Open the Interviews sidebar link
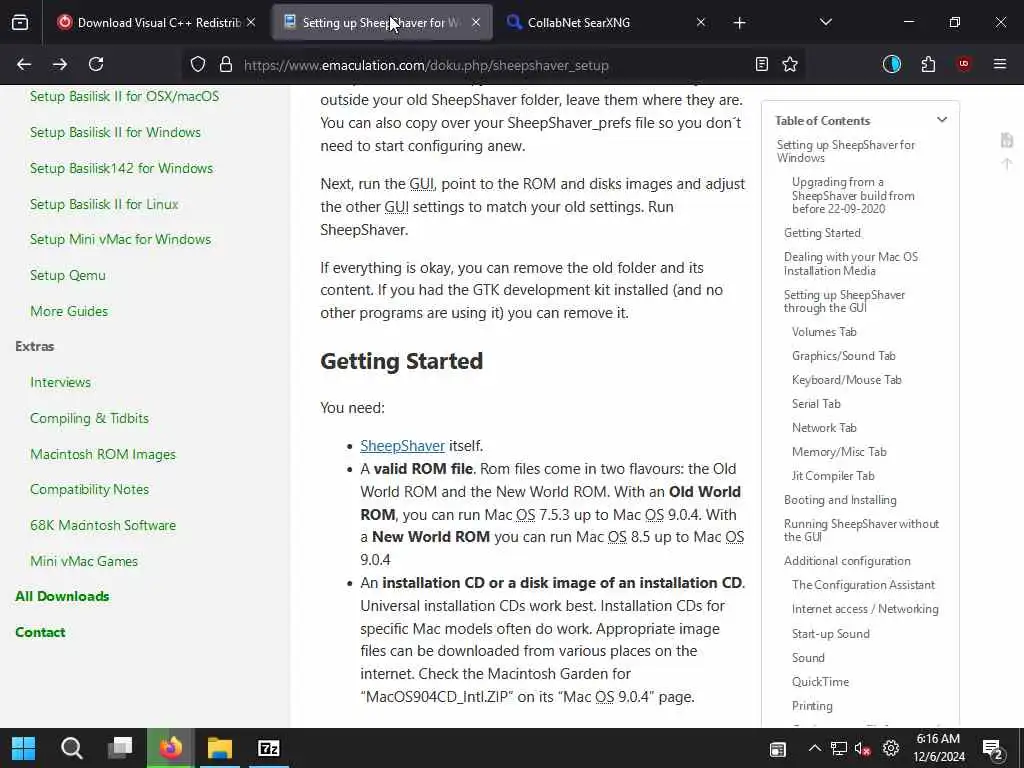The image size is (1024, 768). point(60,382)
